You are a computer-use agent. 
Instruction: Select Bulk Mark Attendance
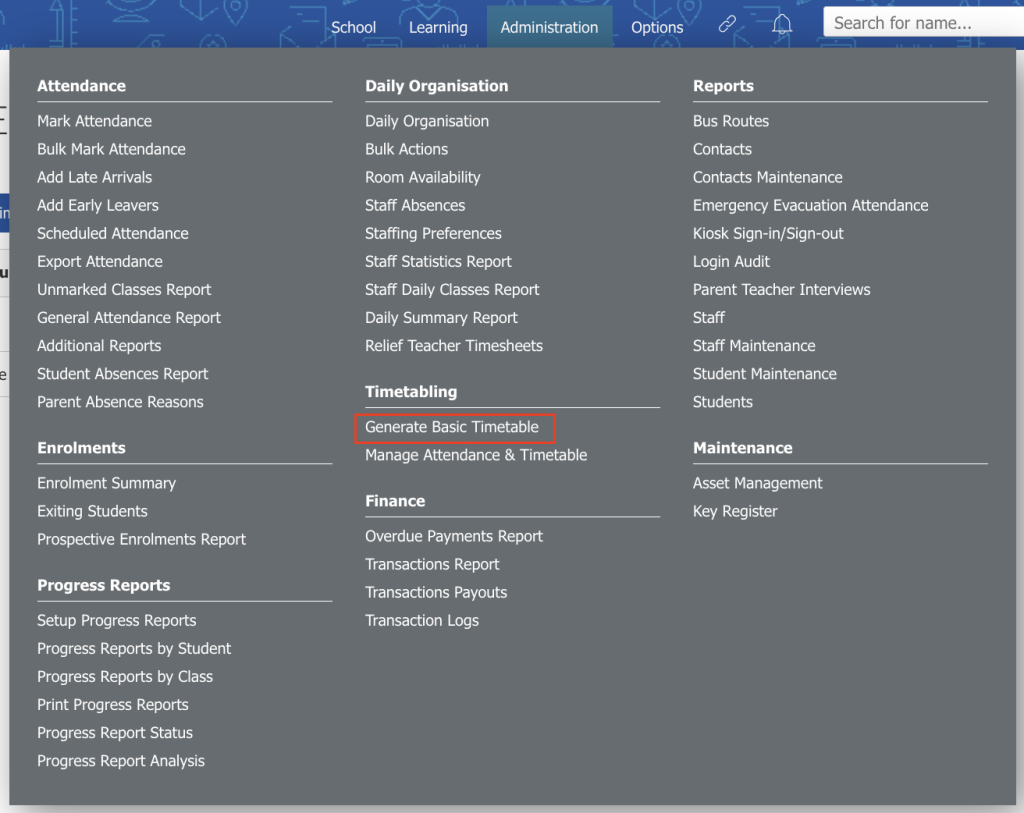(111, 149)
